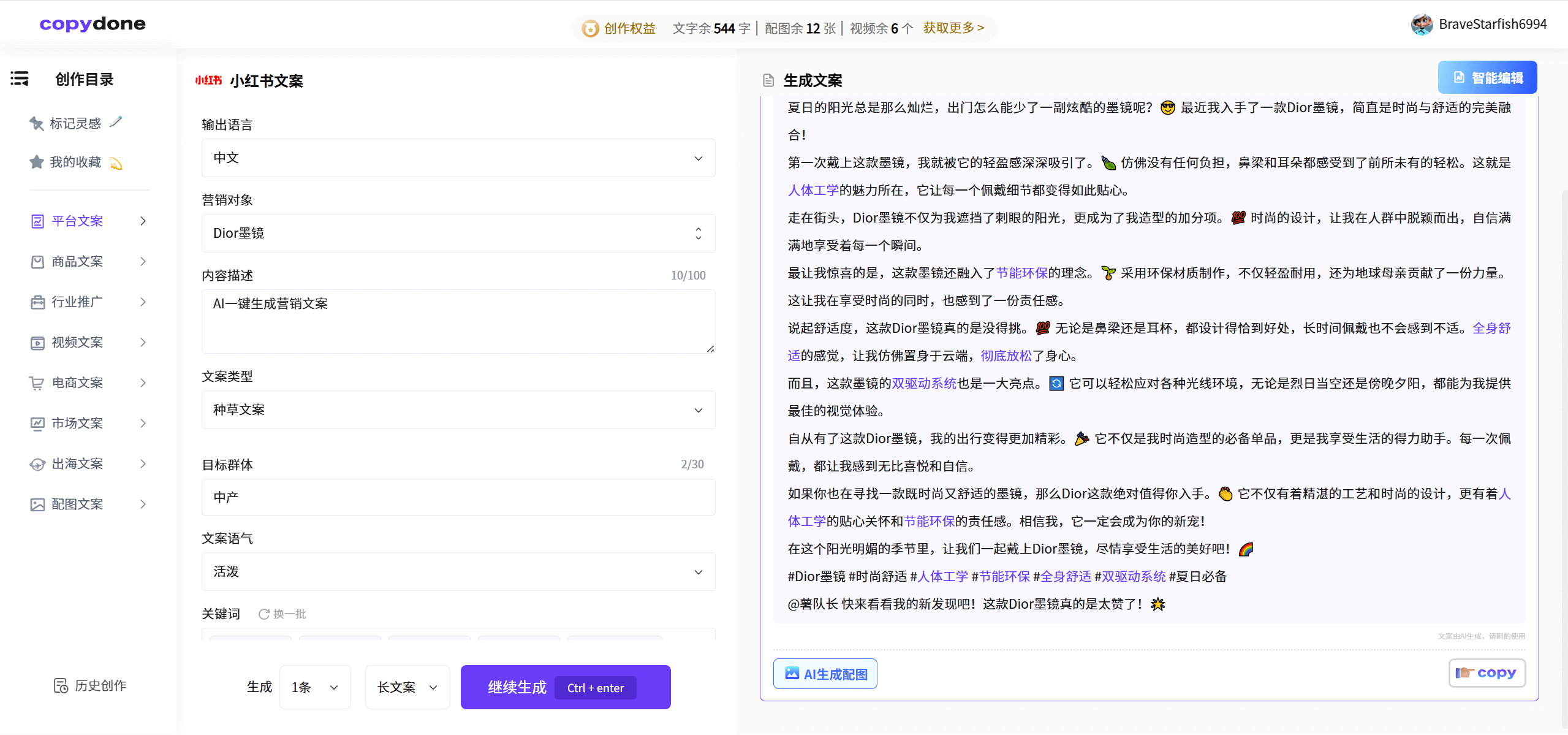Screen dimensions: 1568x735
Task: Open 历史创作 link
Action: (x=90, y=685)
